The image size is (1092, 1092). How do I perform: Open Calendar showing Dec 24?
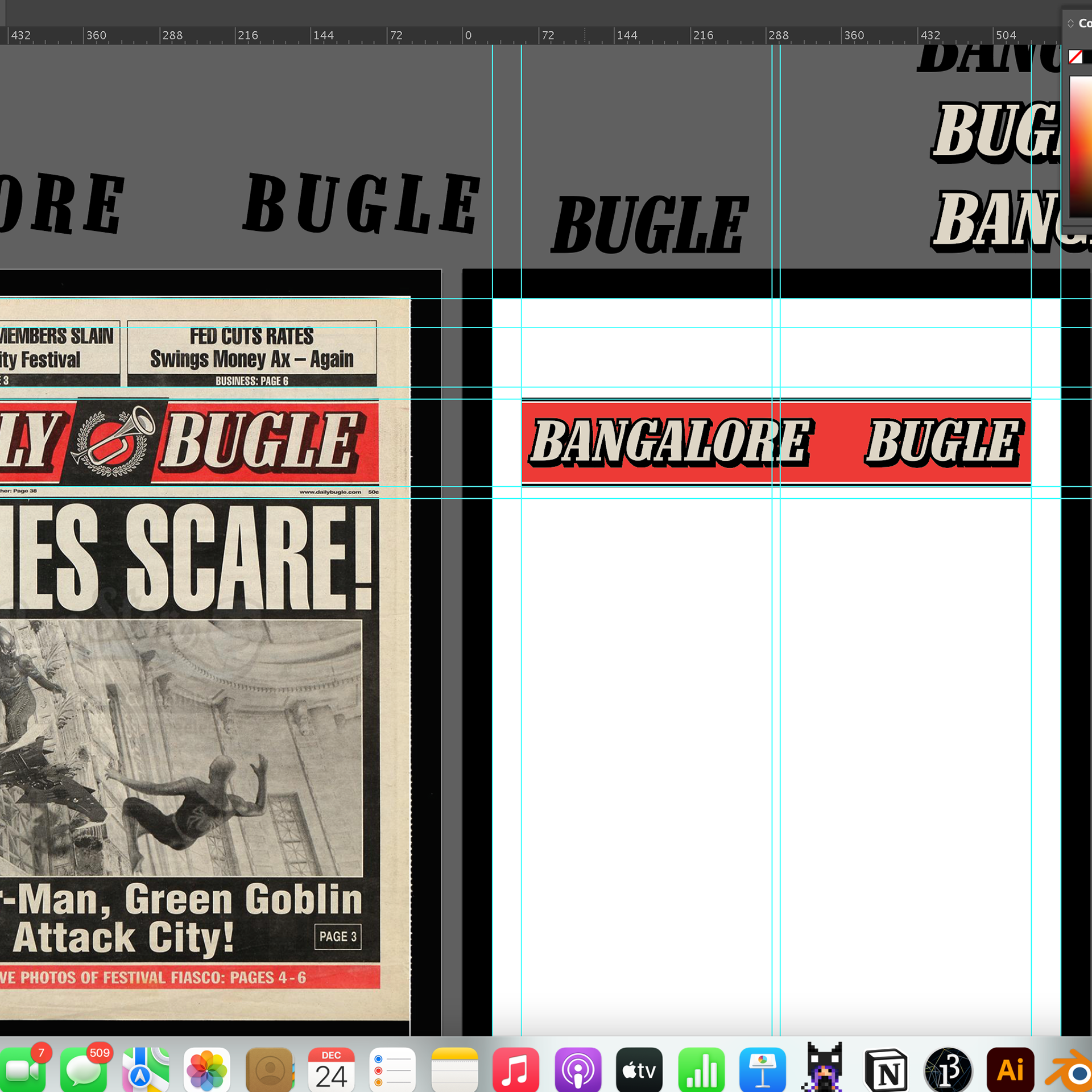click(331, 1070)
